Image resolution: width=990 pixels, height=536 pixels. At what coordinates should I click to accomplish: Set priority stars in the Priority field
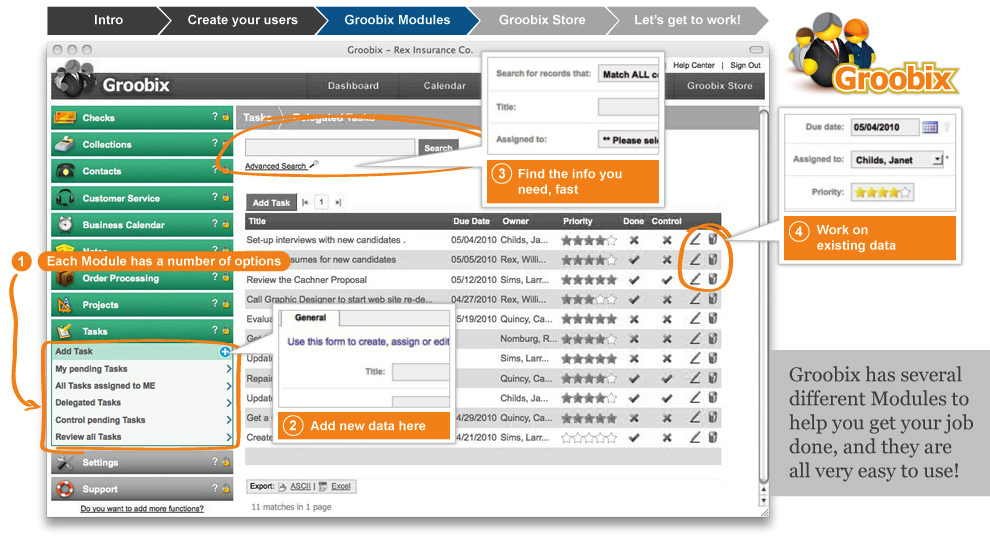(882, 192)
